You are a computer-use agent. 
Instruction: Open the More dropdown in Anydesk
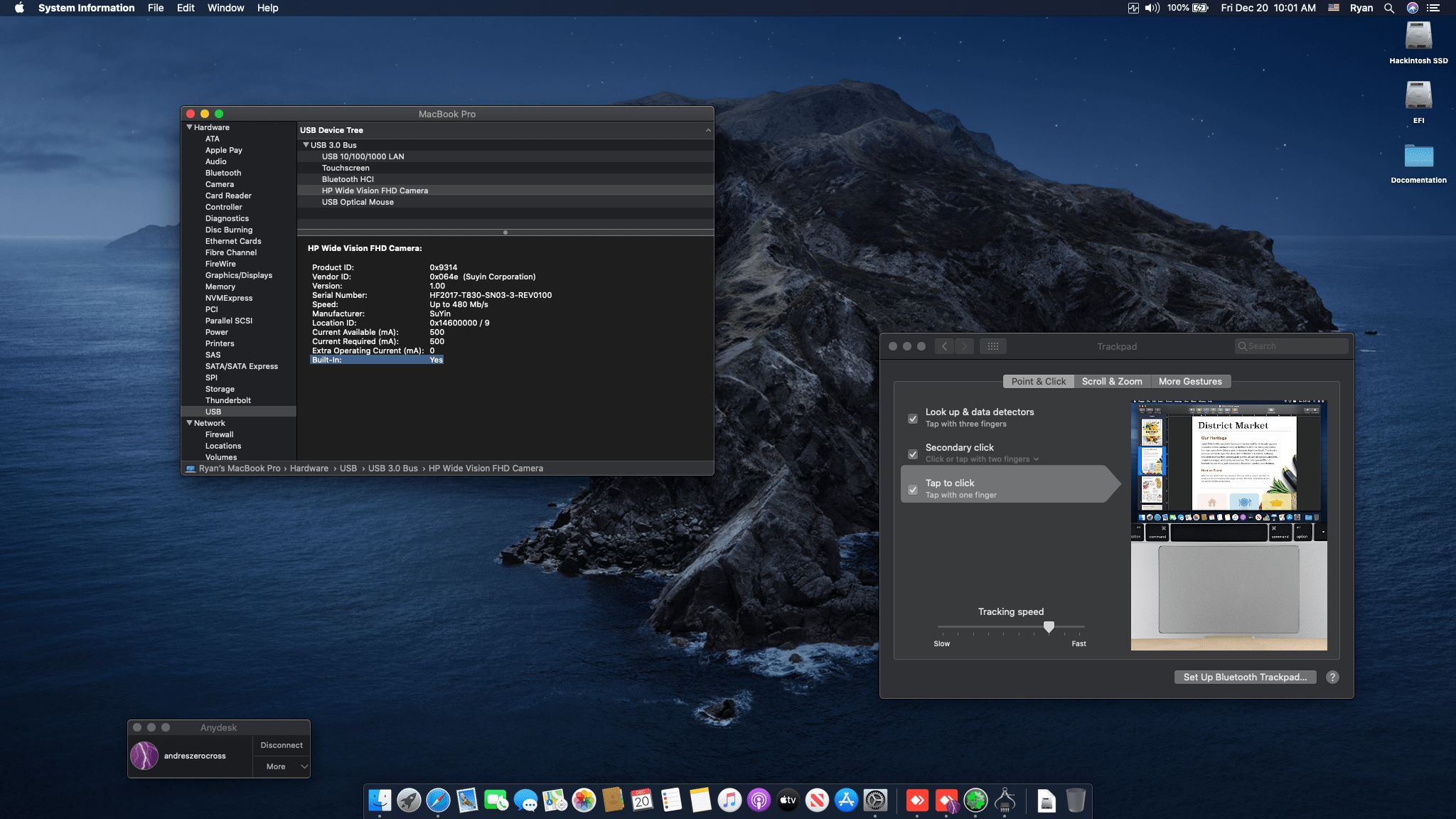(x=282, y=766)
